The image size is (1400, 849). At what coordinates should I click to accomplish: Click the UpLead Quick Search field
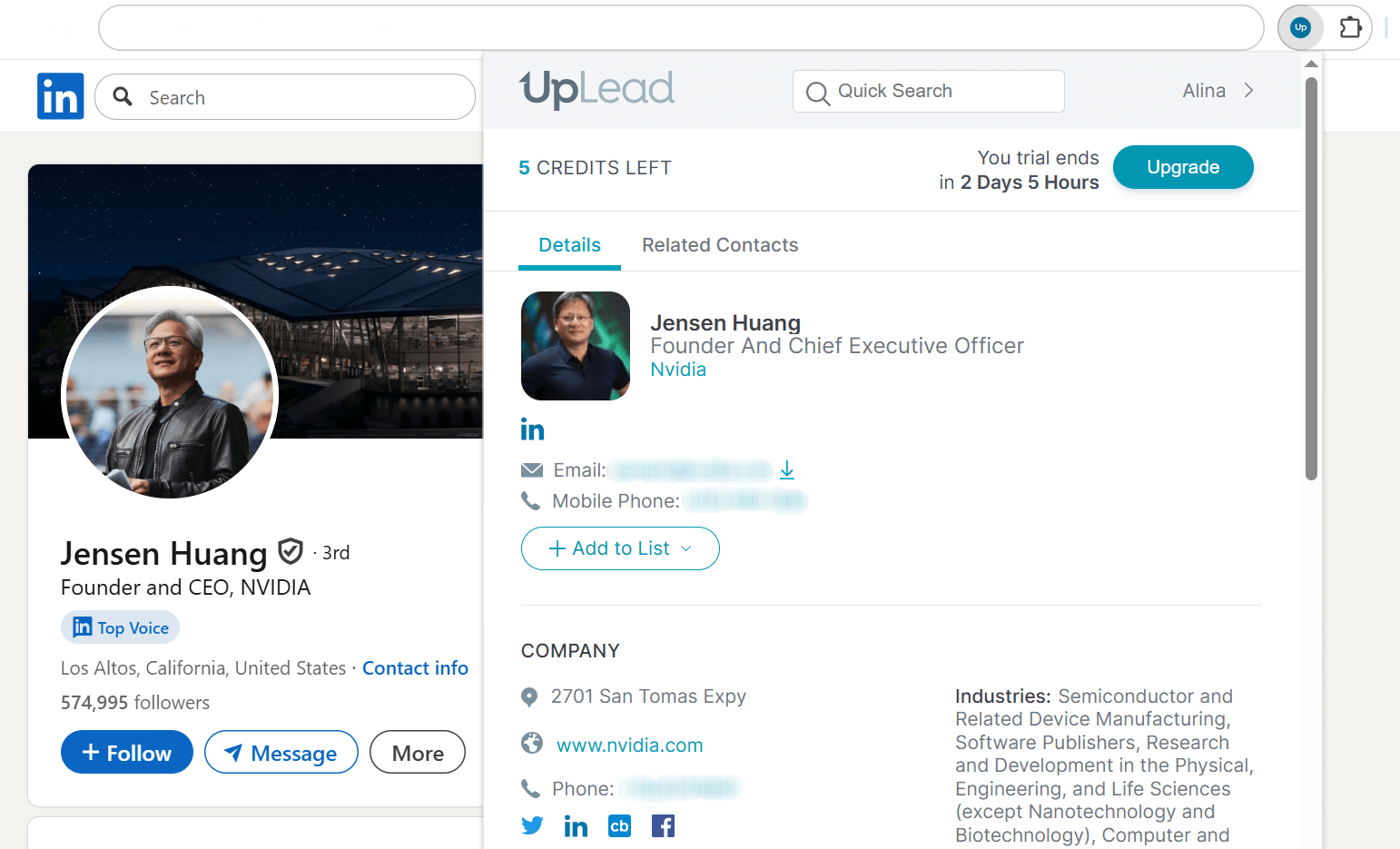coord(928,92)
